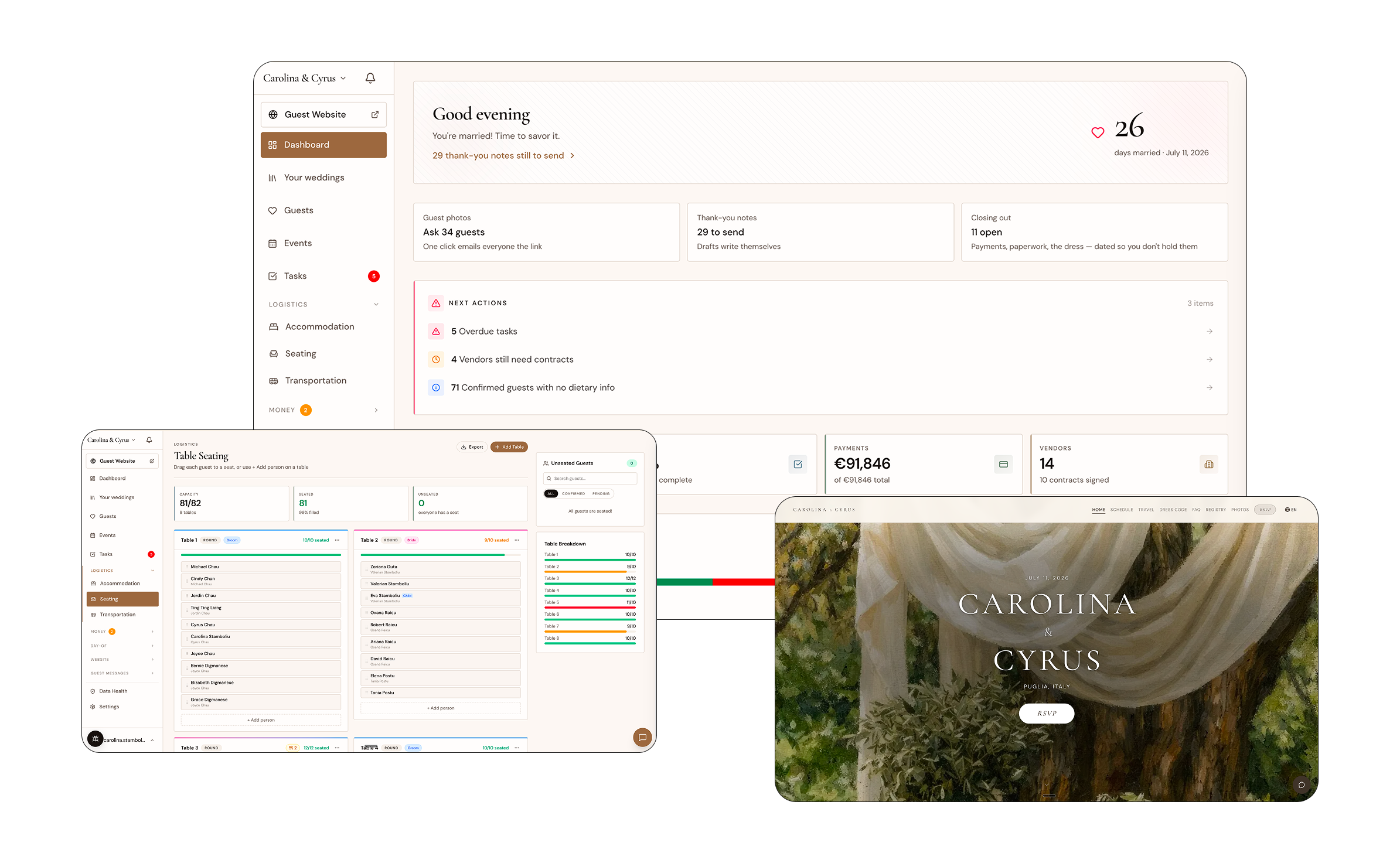Click the bug icon beside carolina.stambol

(x=96, y=739)
